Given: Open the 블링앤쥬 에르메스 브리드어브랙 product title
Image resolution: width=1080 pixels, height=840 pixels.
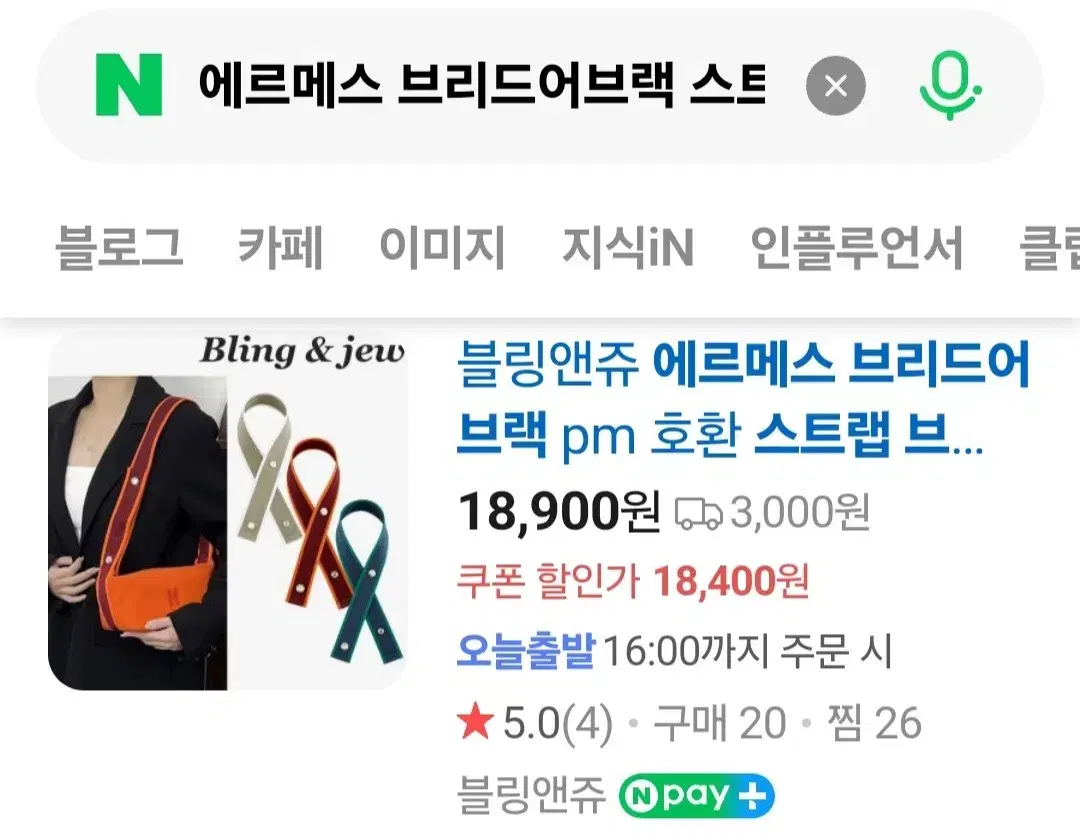Looking at the screenshot, I should point(744,399).
